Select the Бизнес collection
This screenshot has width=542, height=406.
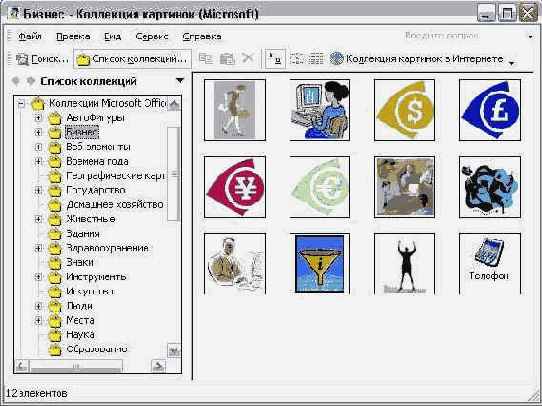point(82,132)
